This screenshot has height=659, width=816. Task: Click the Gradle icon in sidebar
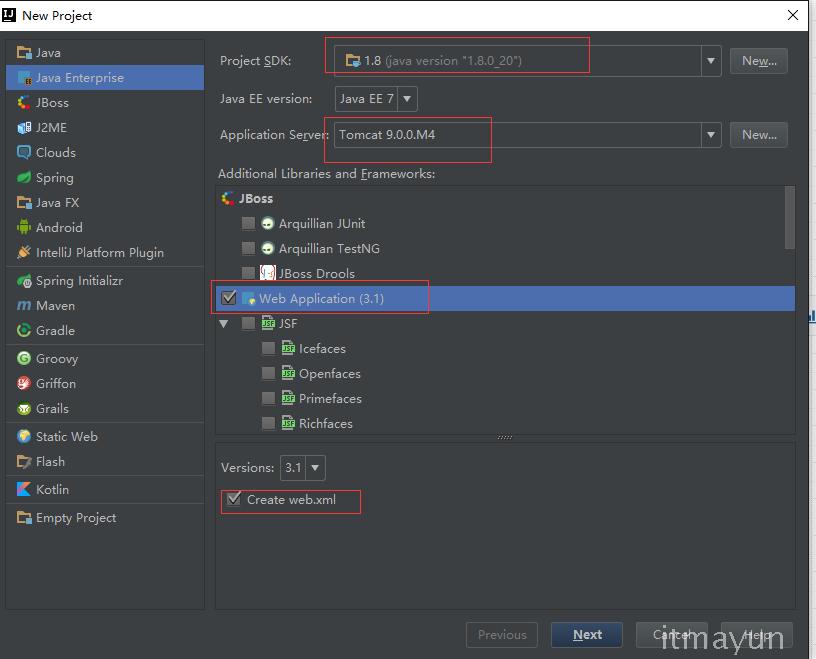point(24,331)
